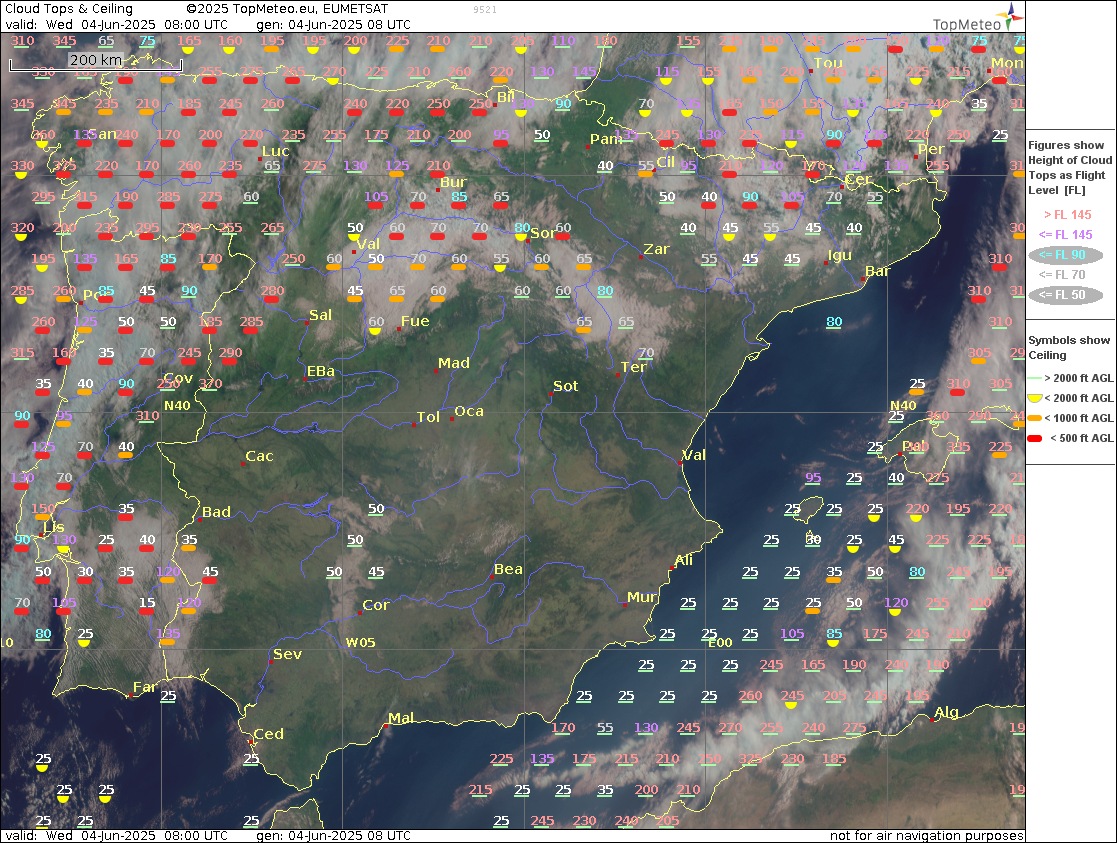Click the 'Alg' city label

[946, 712]
